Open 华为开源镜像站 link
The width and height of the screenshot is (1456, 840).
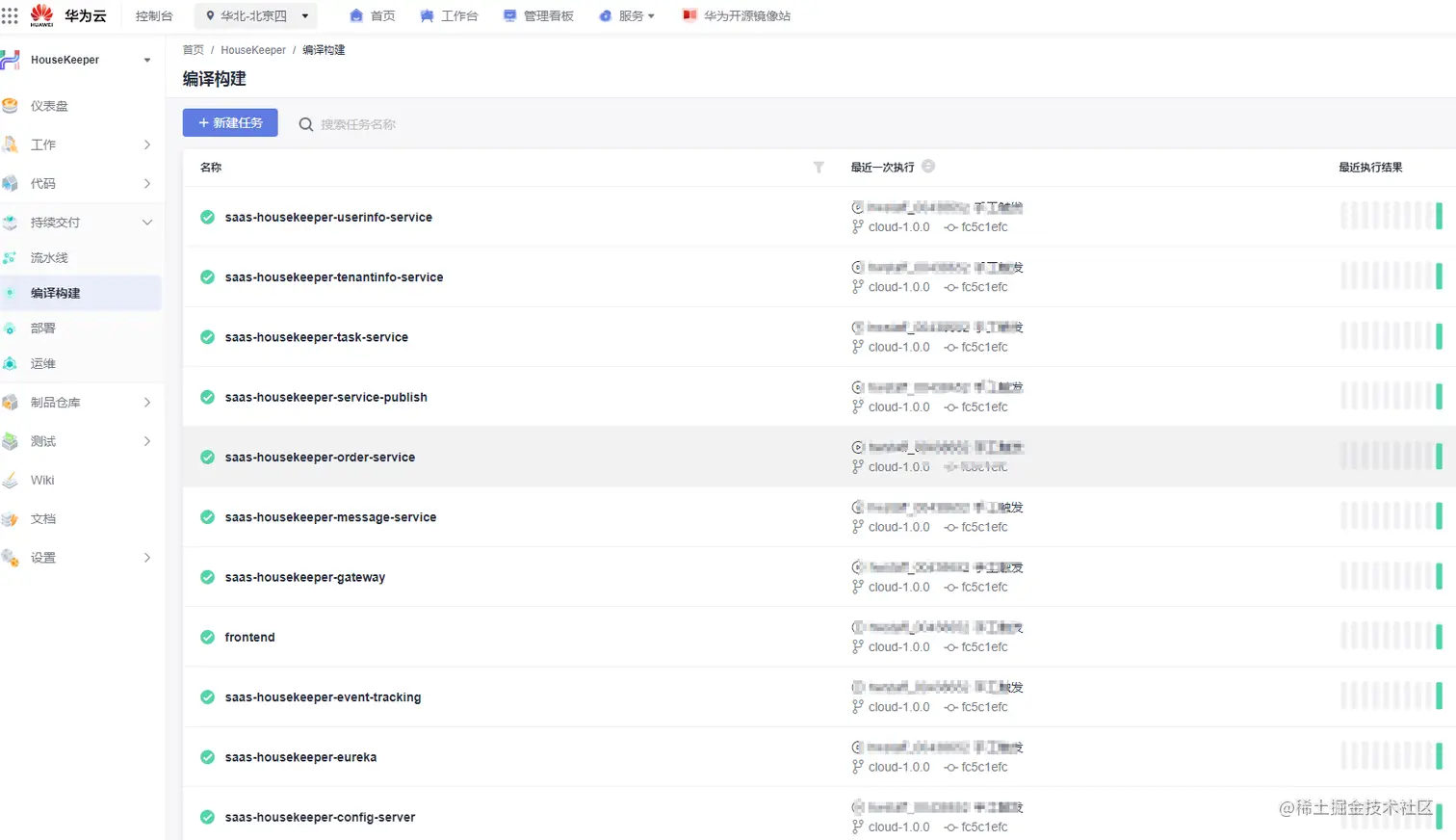click(737, 16)
